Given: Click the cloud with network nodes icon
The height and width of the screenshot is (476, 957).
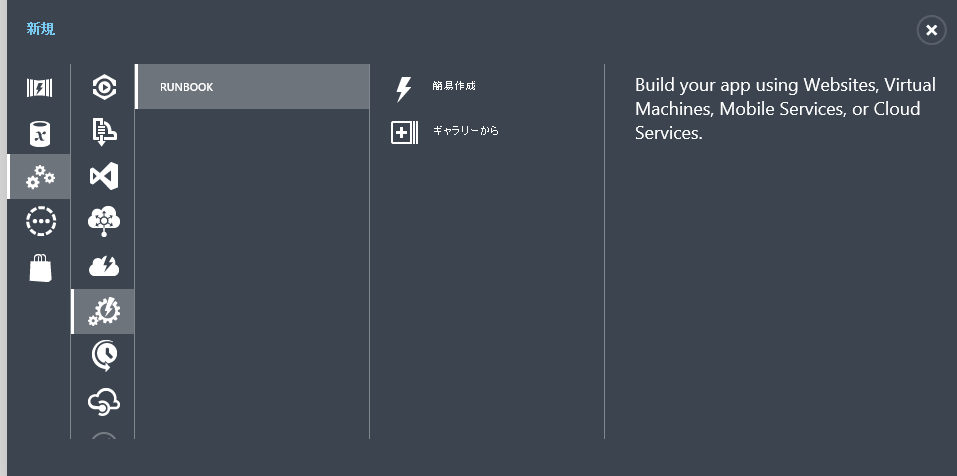Looking at the screenshot, I should pyautogui.click(x=103, y=221).
